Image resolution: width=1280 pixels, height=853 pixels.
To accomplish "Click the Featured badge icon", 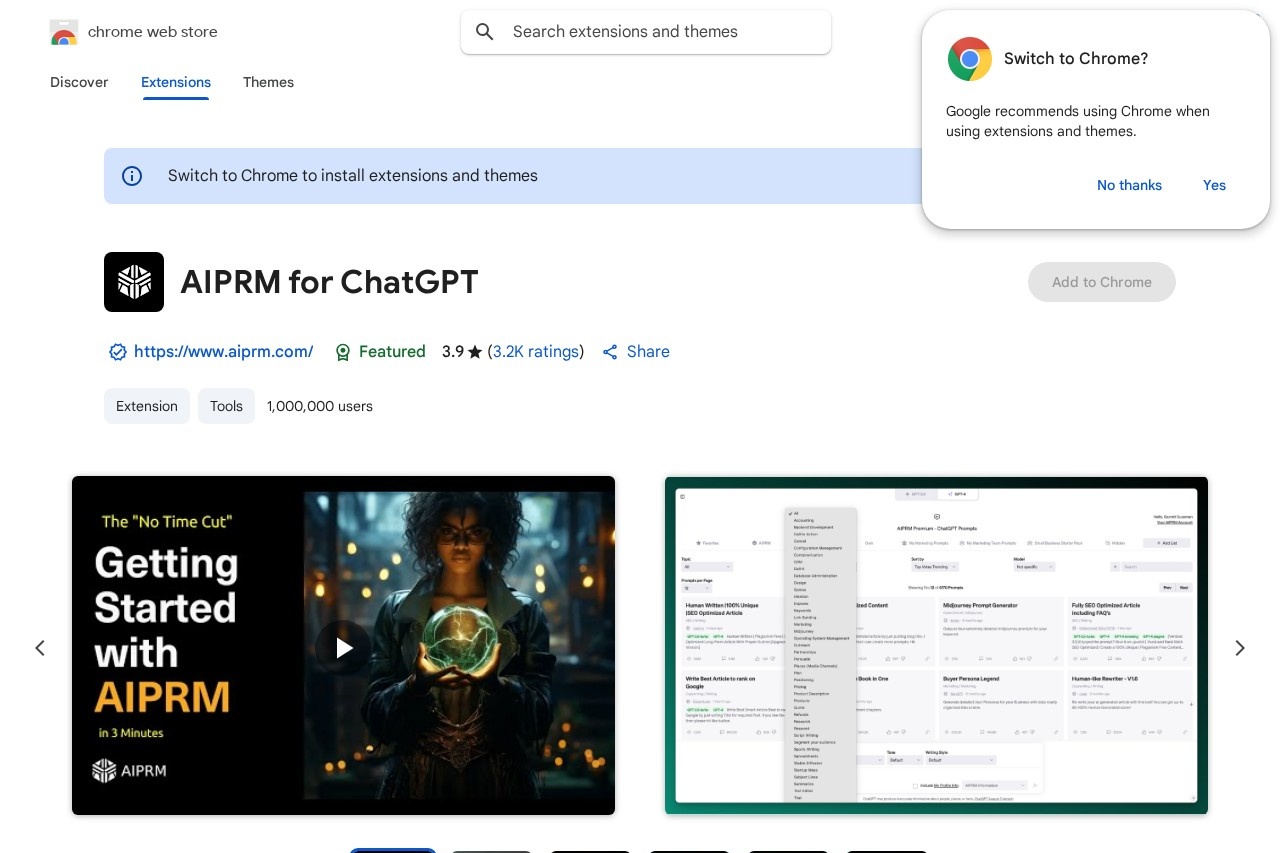I will [343, 352].
